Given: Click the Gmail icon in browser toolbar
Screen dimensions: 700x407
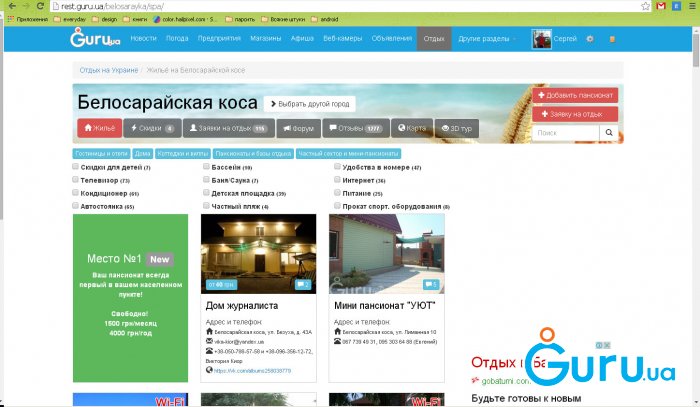Looking at the screenshot, I should [x=660, y=6].
